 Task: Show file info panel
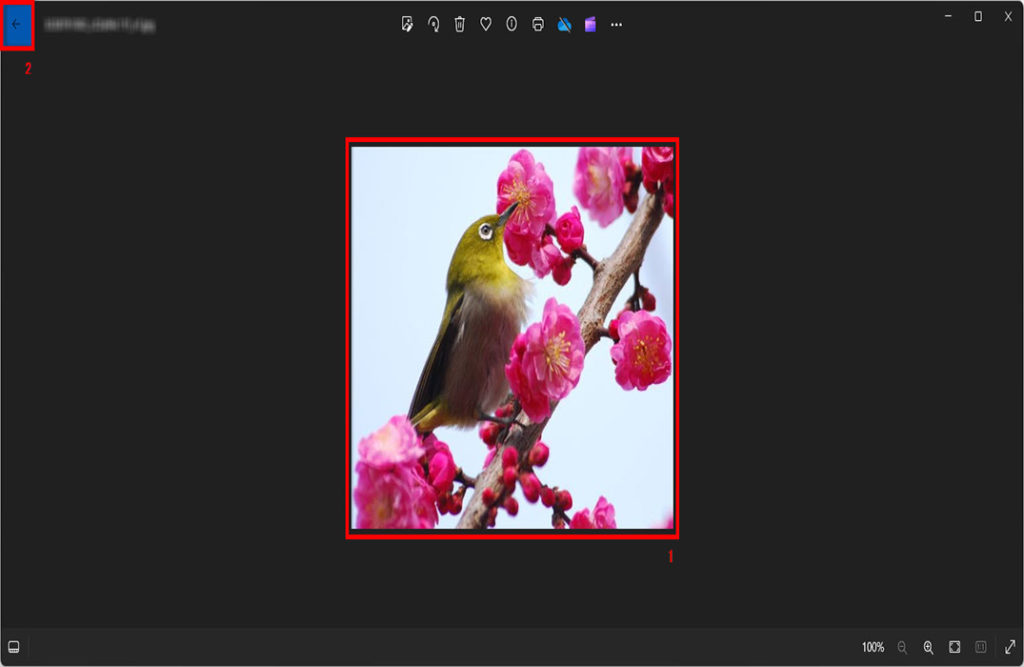[511, 24]
